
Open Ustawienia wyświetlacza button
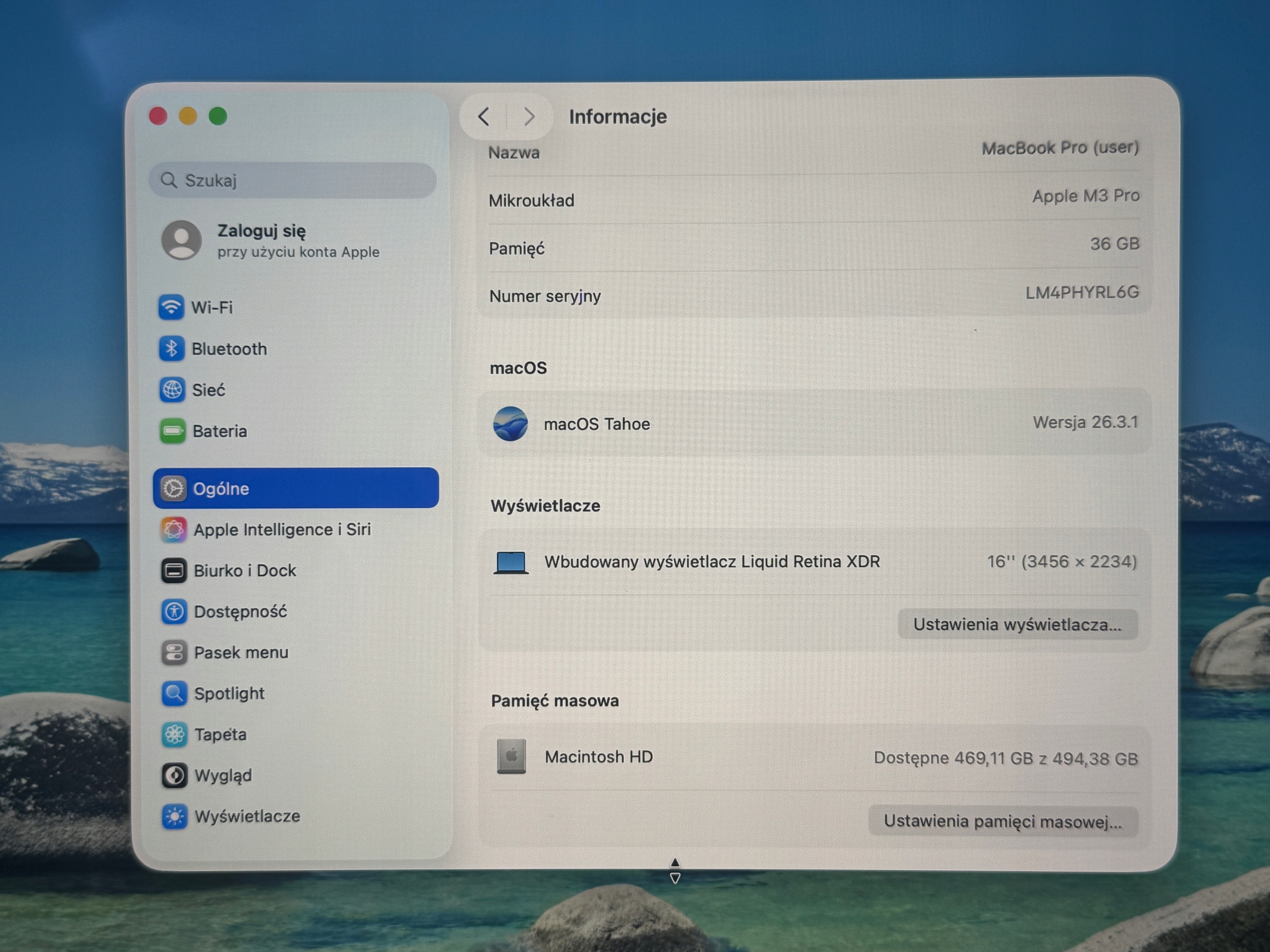1017,624
